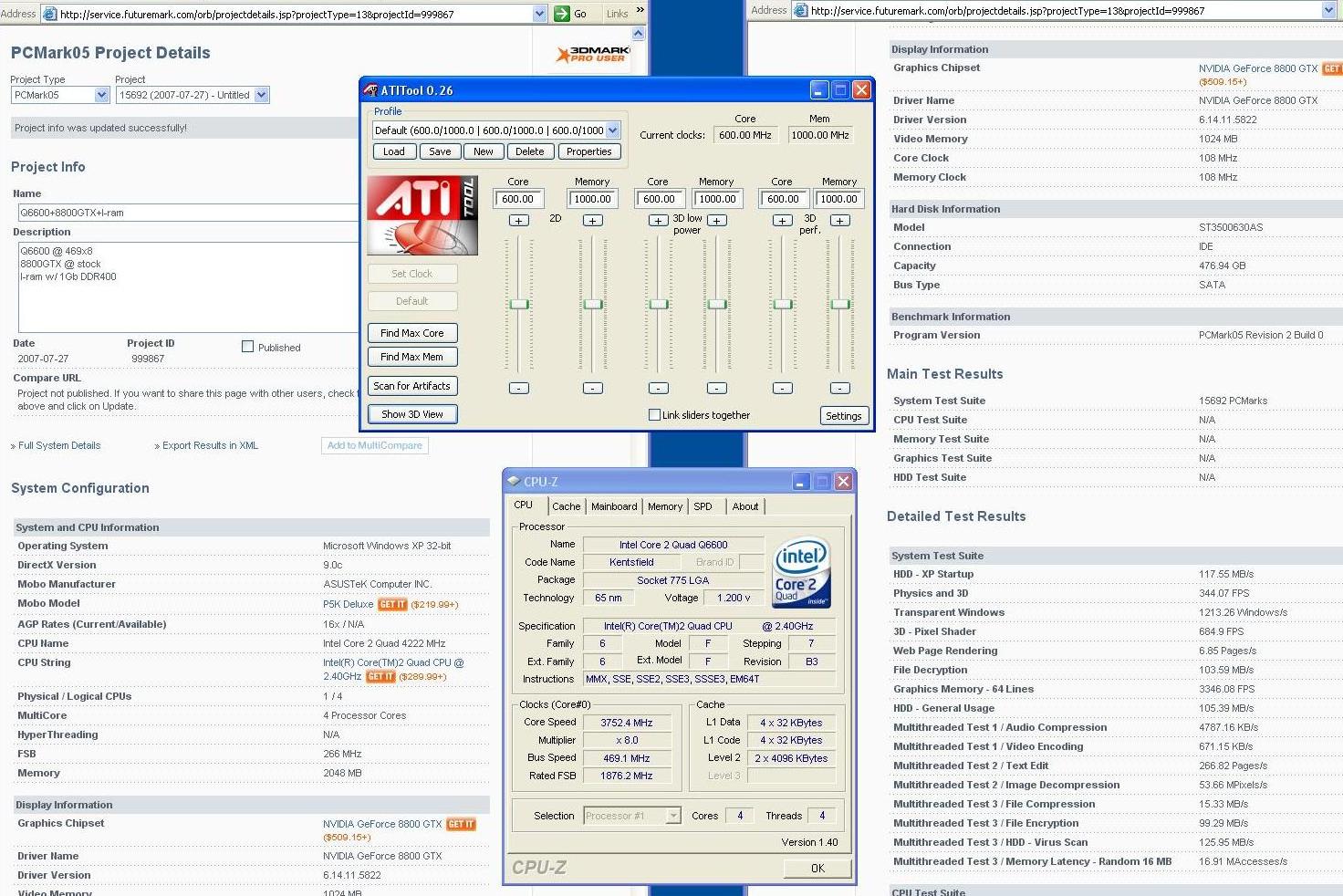The width and height of the screenshot is (1343, 896).
Task: Open CPU-Z Processor Selection dropdown
Action: click(x=673, y=816)
